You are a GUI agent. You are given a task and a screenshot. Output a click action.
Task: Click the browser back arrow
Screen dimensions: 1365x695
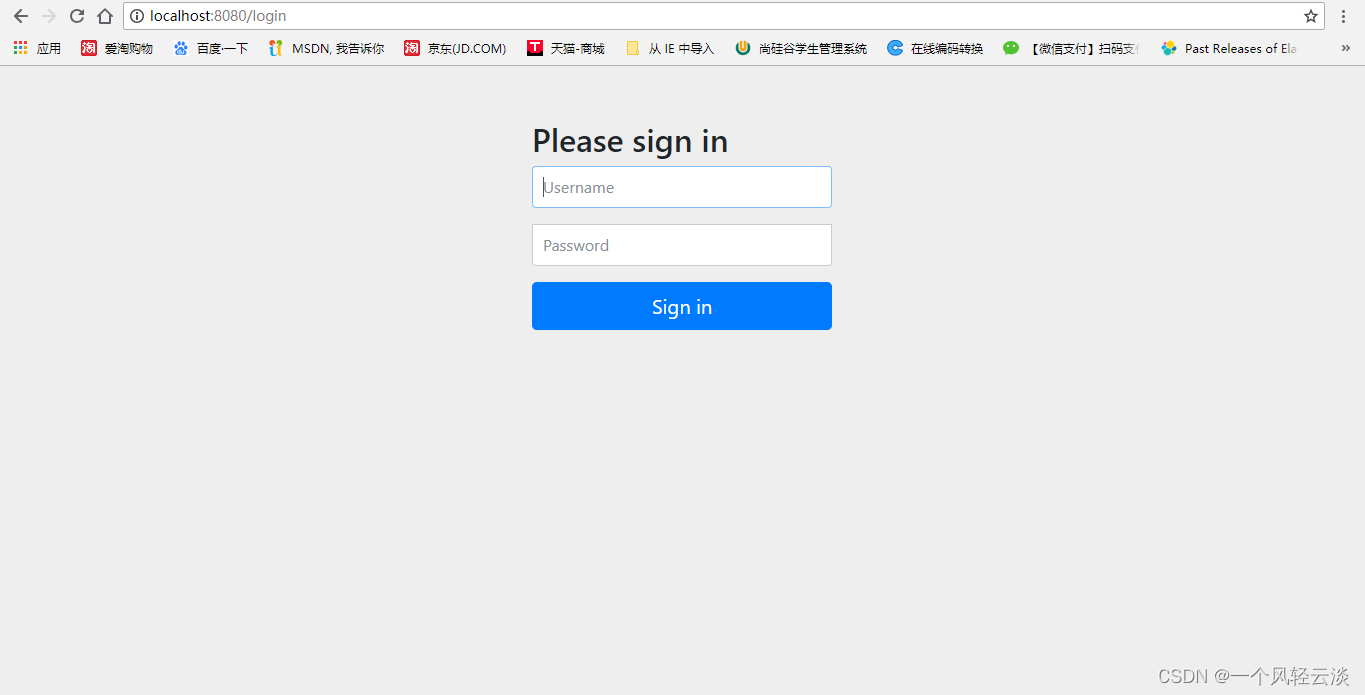20,16
